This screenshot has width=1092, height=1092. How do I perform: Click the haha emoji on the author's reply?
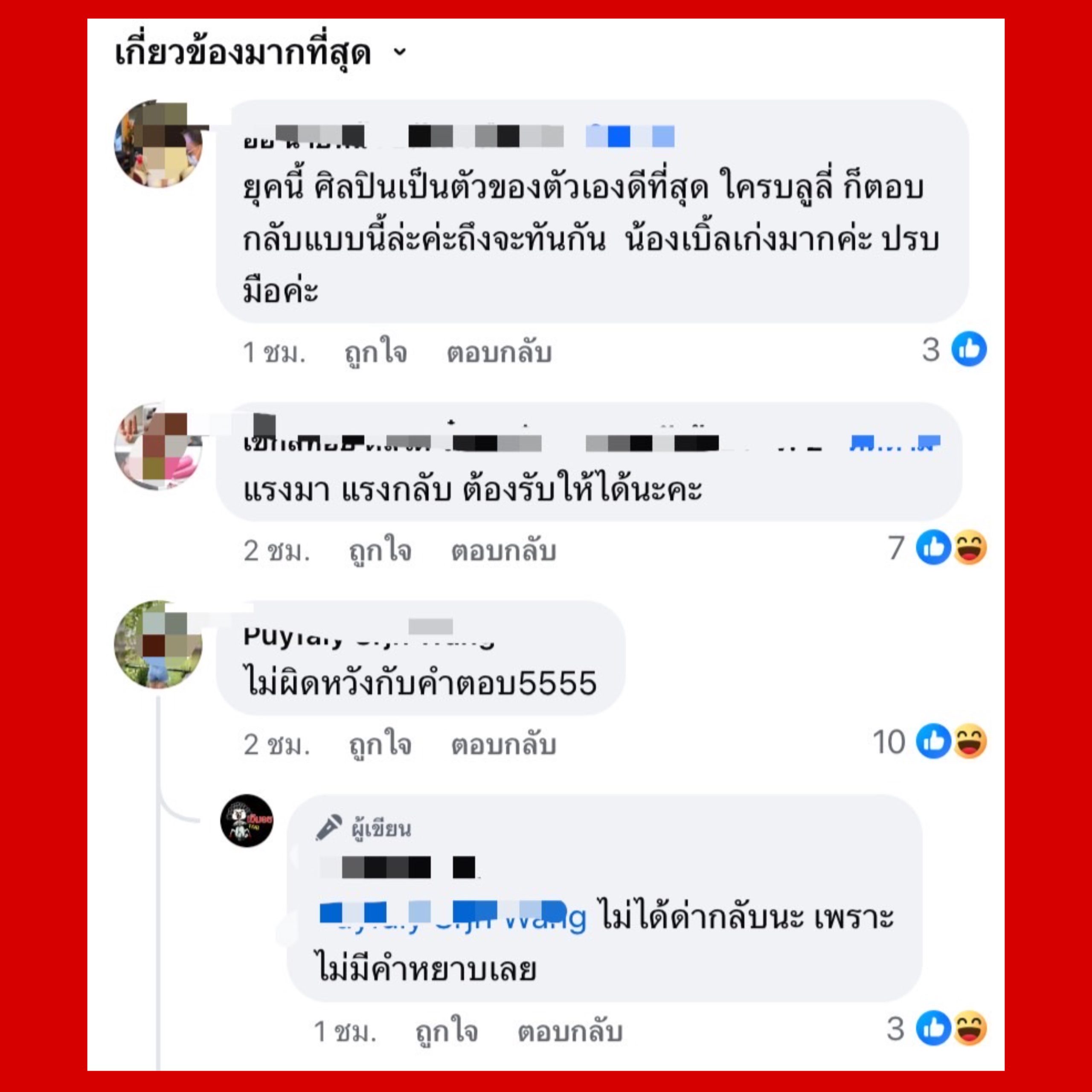click(970, 1028)
